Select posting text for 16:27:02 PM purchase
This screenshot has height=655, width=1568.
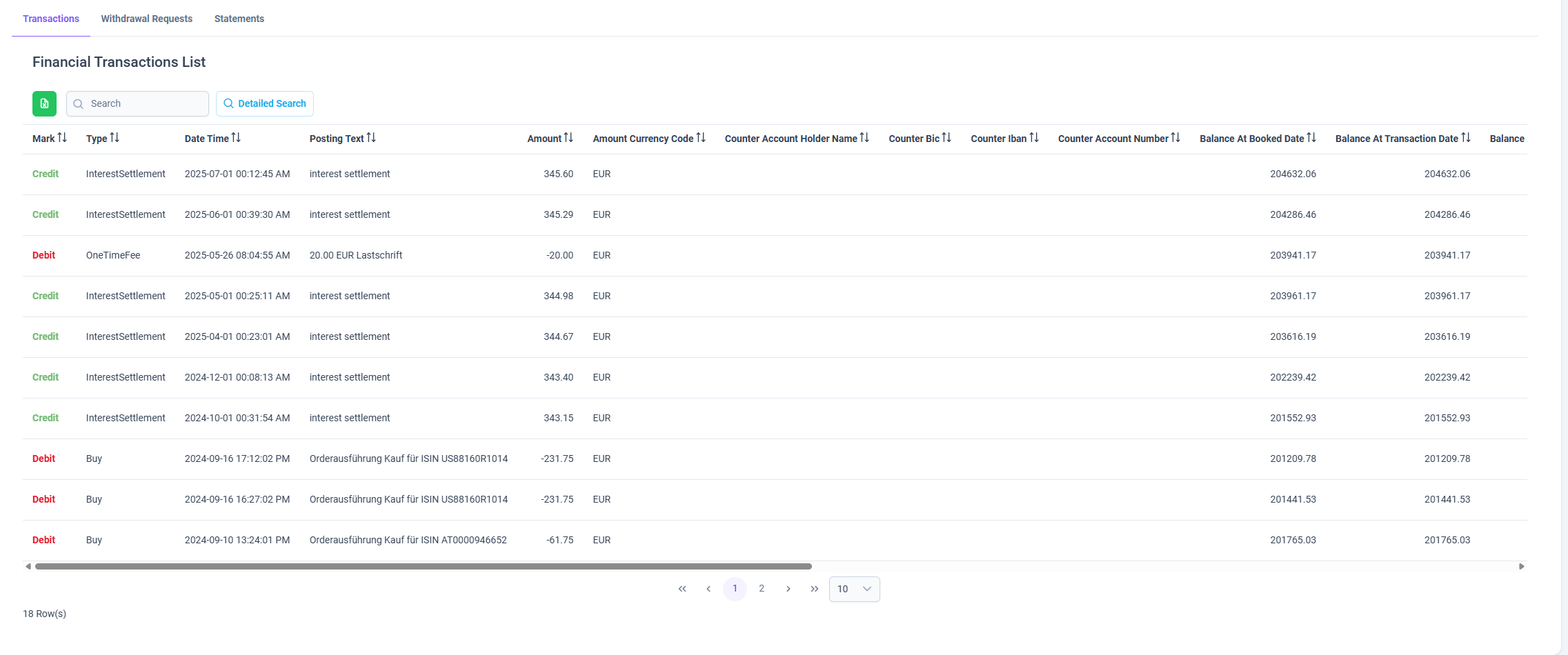(x=408, y=499)
